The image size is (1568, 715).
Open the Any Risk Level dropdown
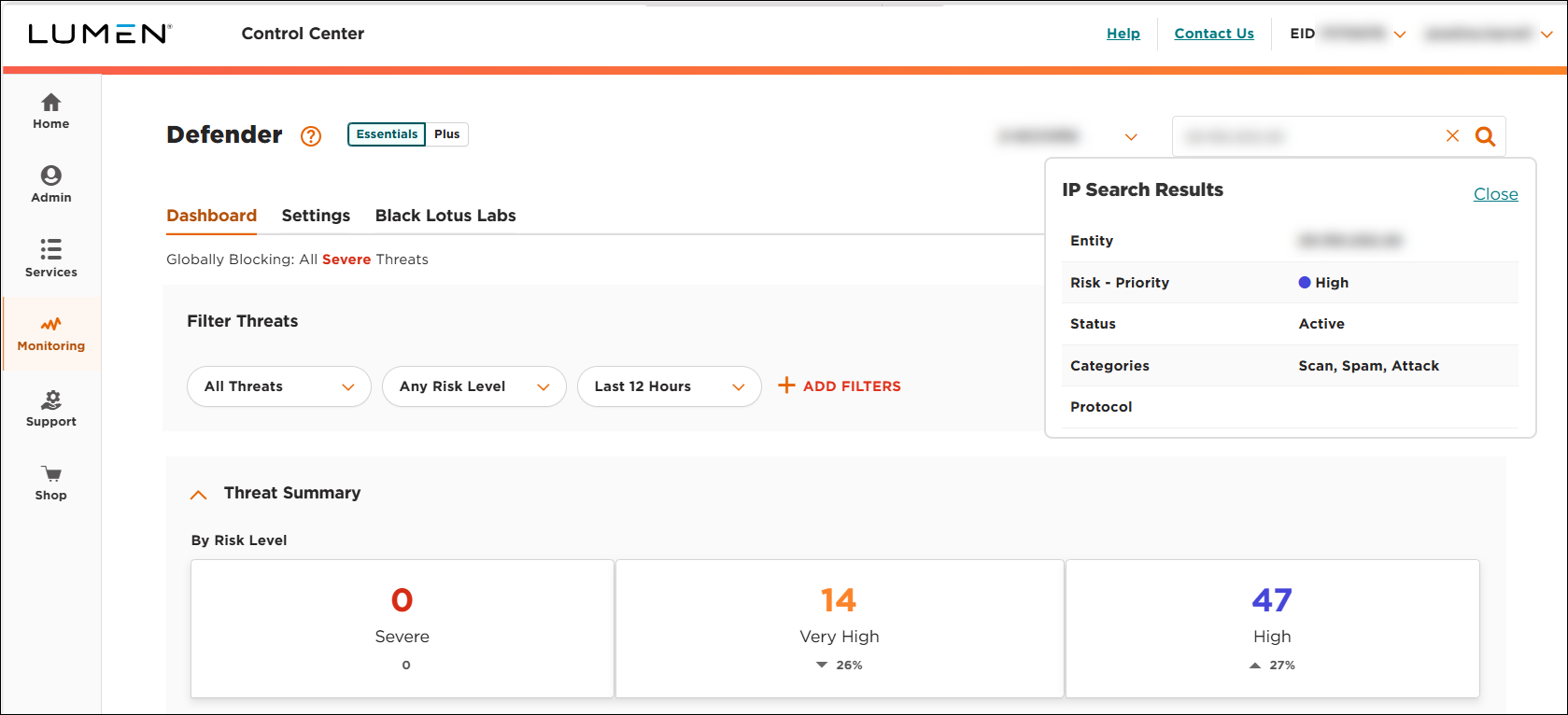click(x=474, y=386)
